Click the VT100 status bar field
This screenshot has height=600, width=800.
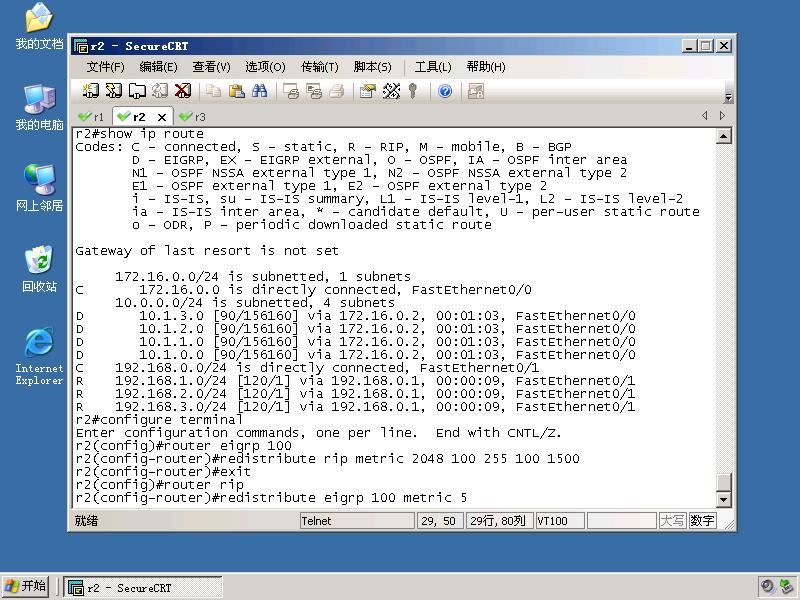click(560, 521)
